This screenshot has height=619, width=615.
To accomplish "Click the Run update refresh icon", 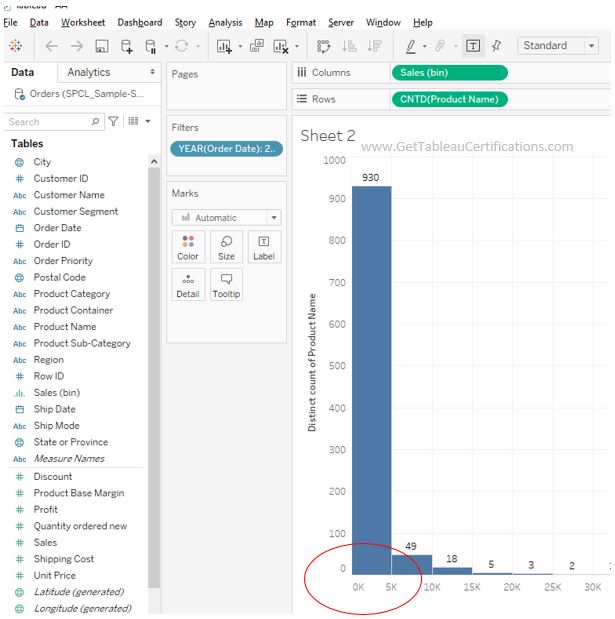I will (x=182, y=46).
